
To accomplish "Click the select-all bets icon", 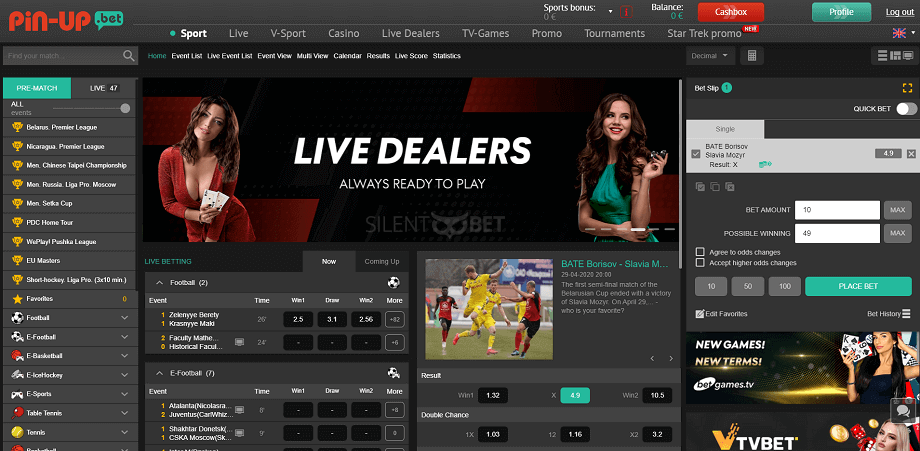I will [700, 186].
